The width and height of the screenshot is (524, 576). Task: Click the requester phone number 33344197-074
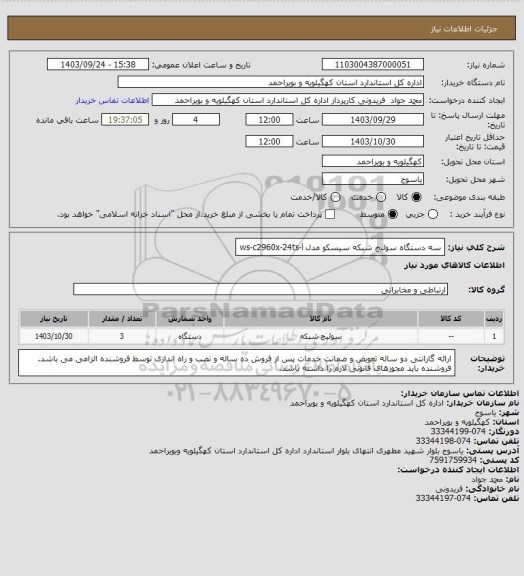(443, 498)
